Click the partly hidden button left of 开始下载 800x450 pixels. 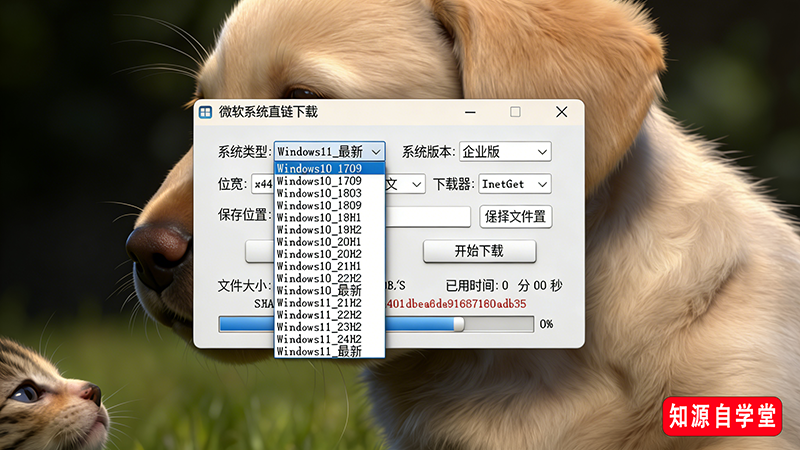click(260, 251)
